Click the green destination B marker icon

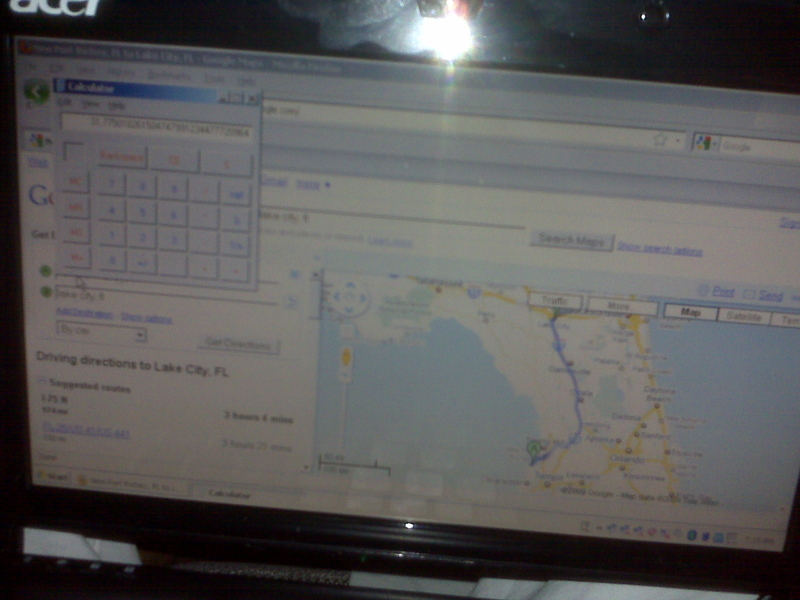pos(46,291)
